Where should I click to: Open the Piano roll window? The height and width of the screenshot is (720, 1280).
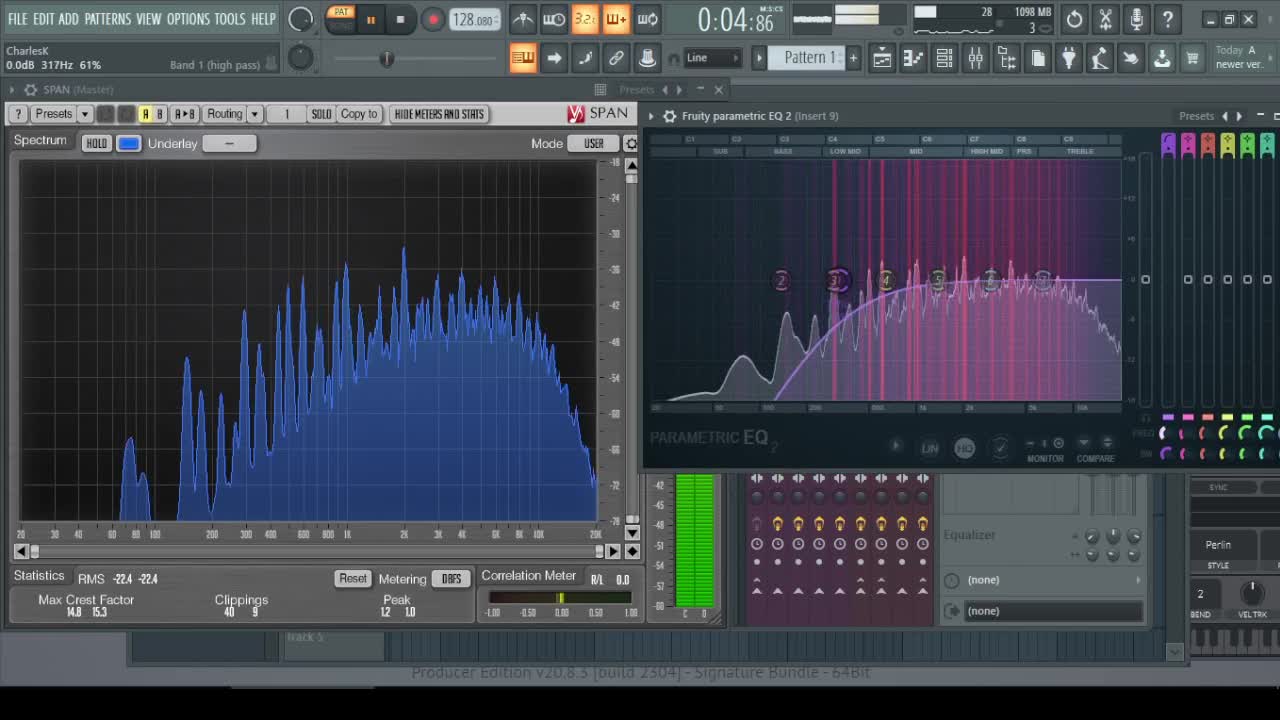click(x=913, y=59)
